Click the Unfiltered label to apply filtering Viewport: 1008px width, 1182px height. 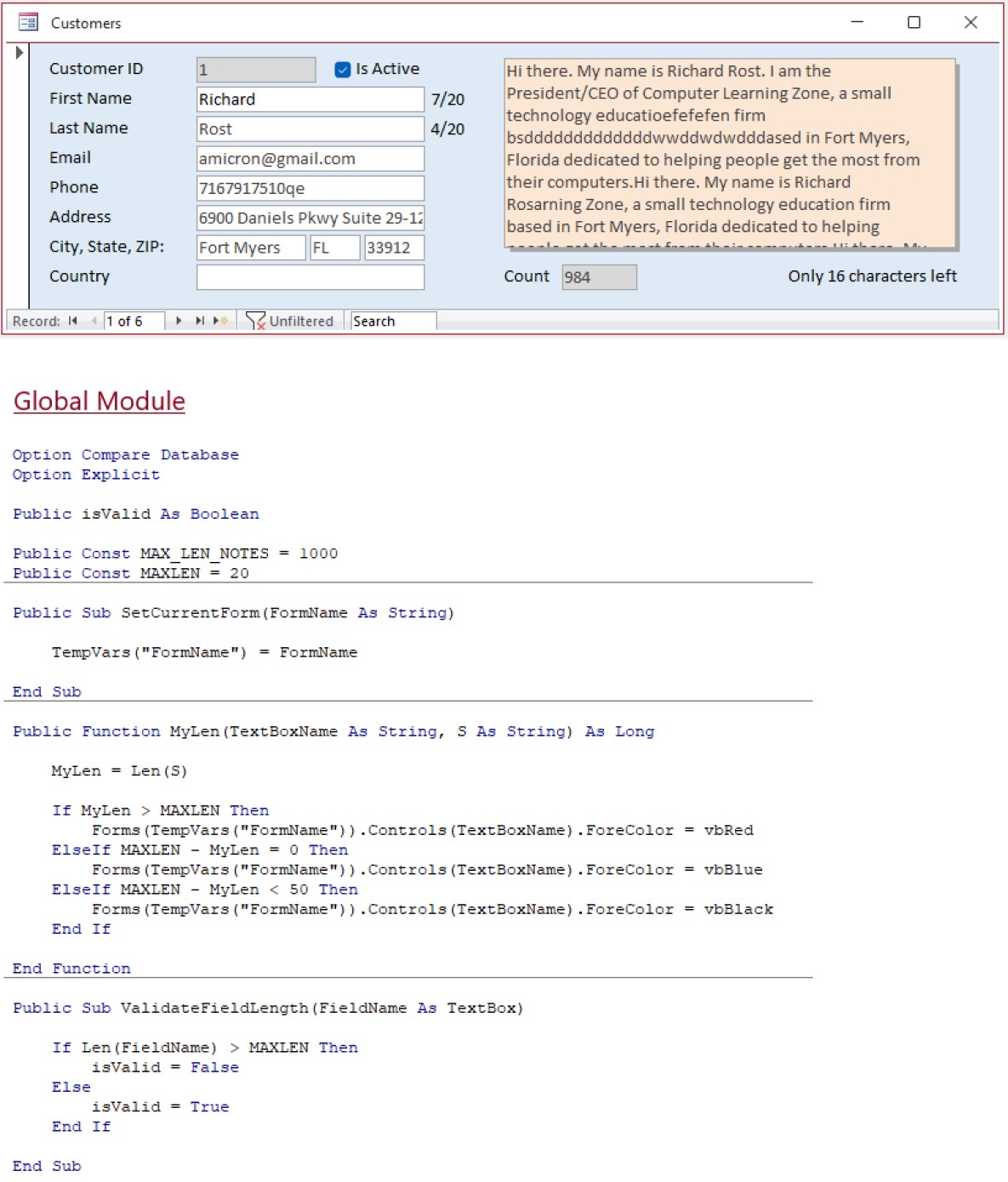(x=299, y=321)
